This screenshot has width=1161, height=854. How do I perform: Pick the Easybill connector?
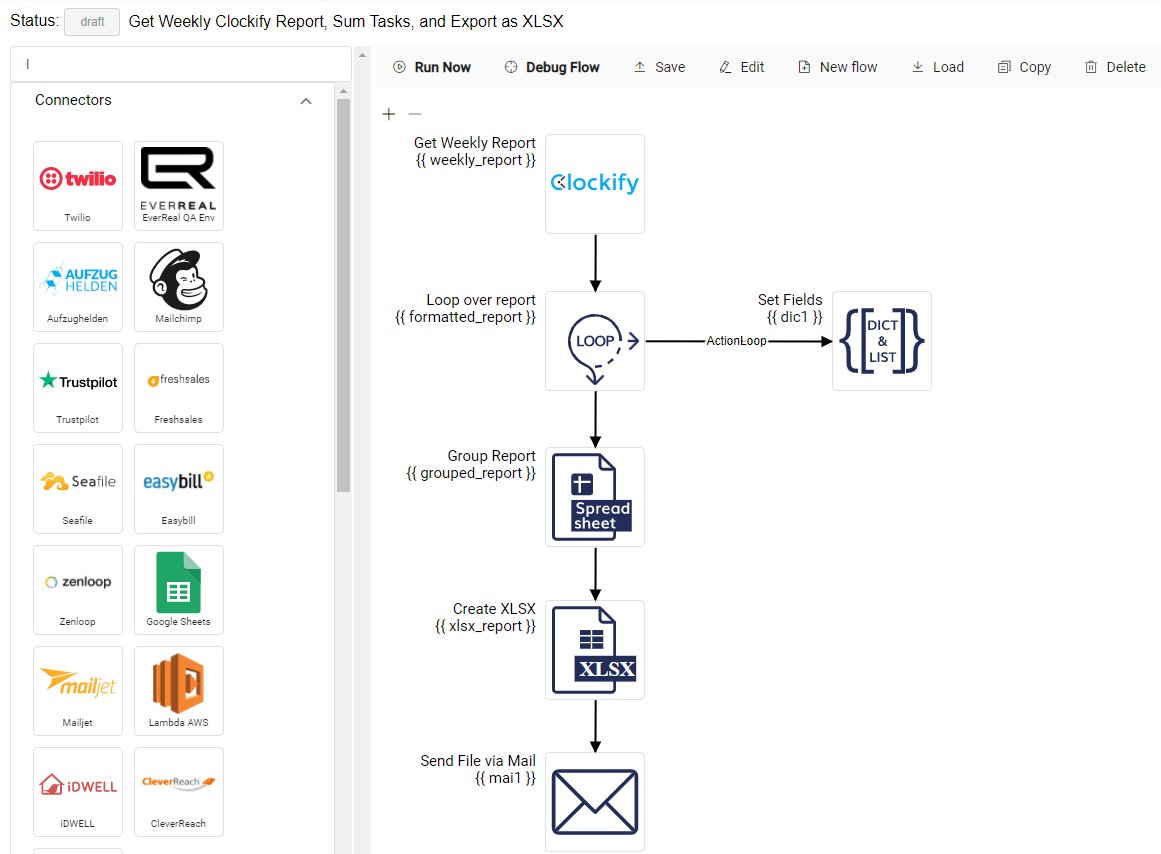[178, 489]
